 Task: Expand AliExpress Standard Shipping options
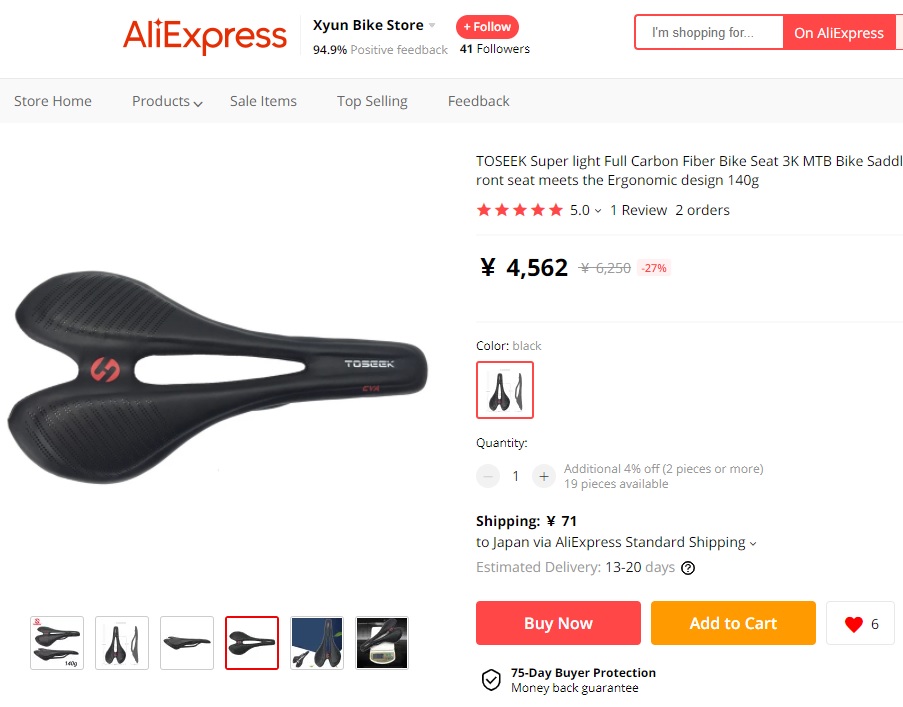pyautogui.click(x=753, y=543)
